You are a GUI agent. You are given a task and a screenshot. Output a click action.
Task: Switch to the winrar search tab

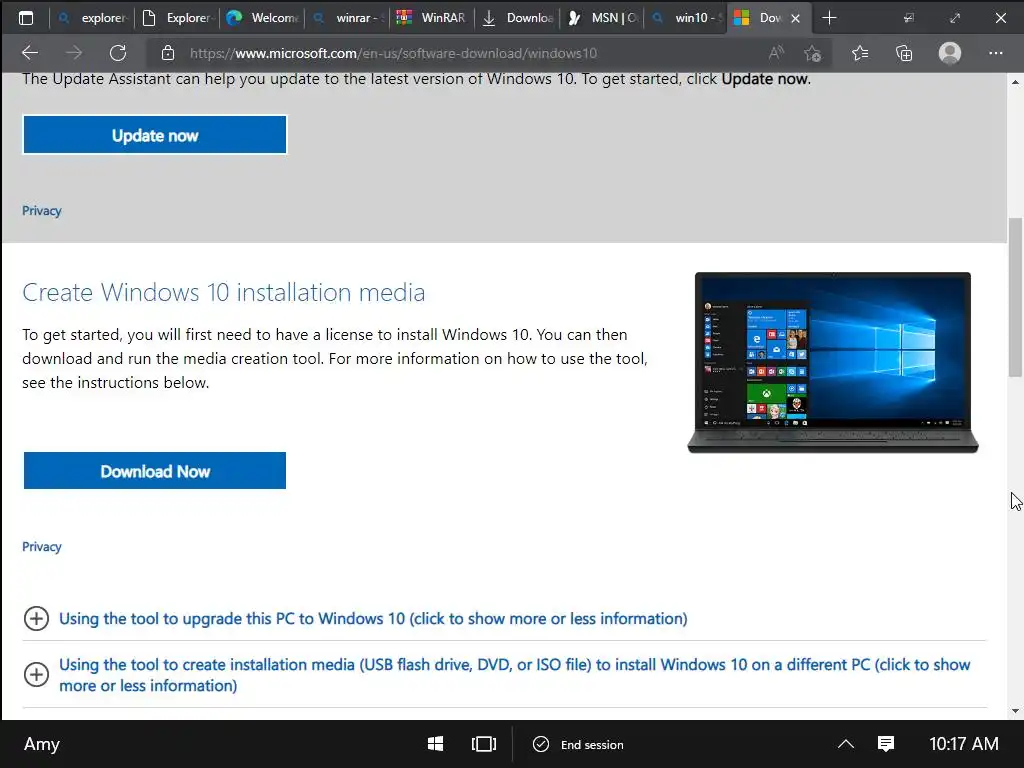coord(347,18)
